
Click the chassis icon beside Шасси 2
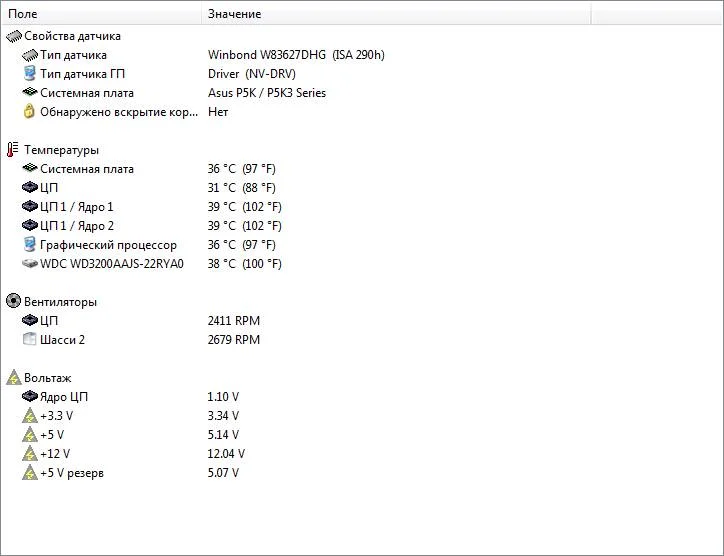(29, 340)
